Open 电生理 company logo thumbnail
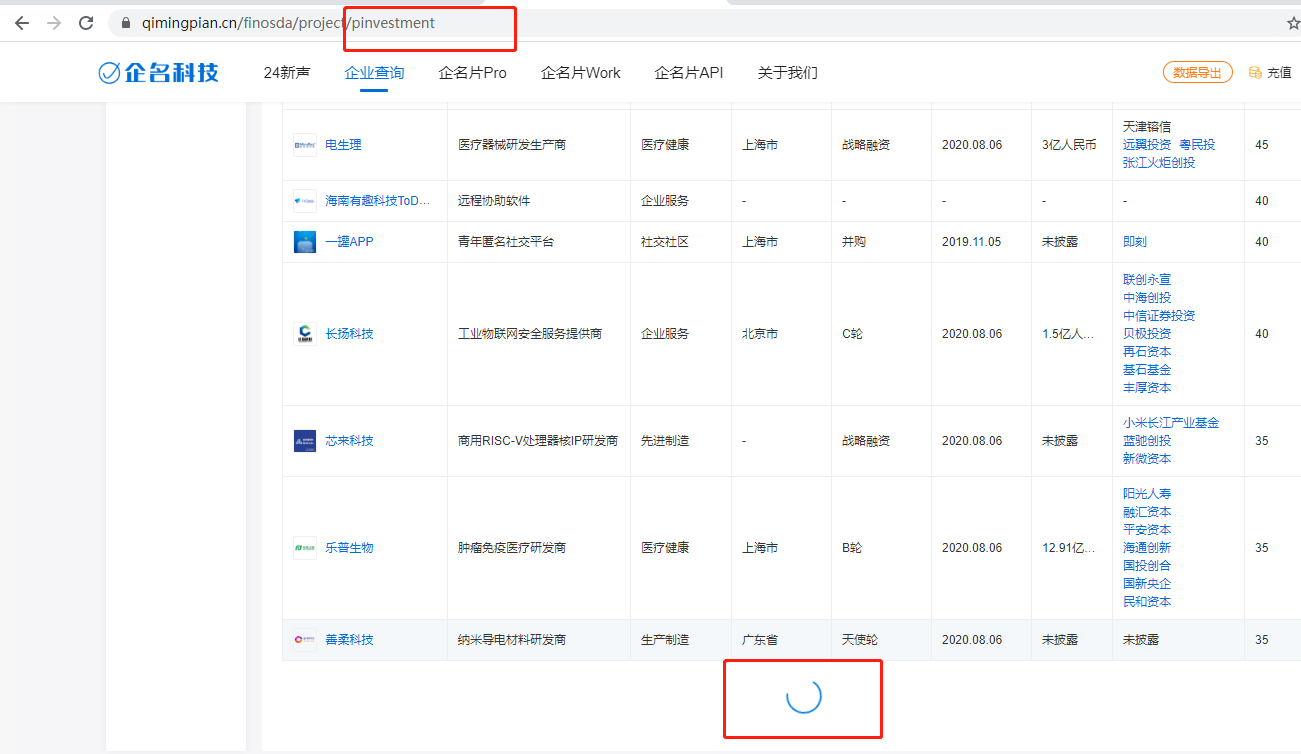1301x754 pixels. coord(305,145)
